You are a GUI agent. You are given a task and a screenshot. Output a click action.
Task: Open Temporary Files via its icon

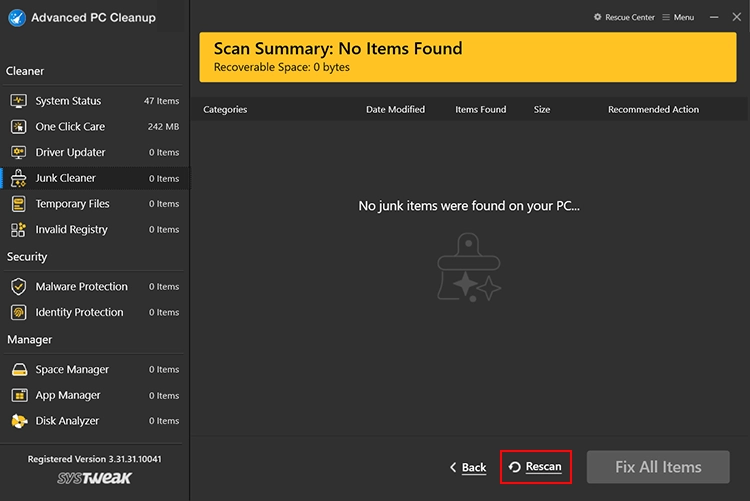18,204
